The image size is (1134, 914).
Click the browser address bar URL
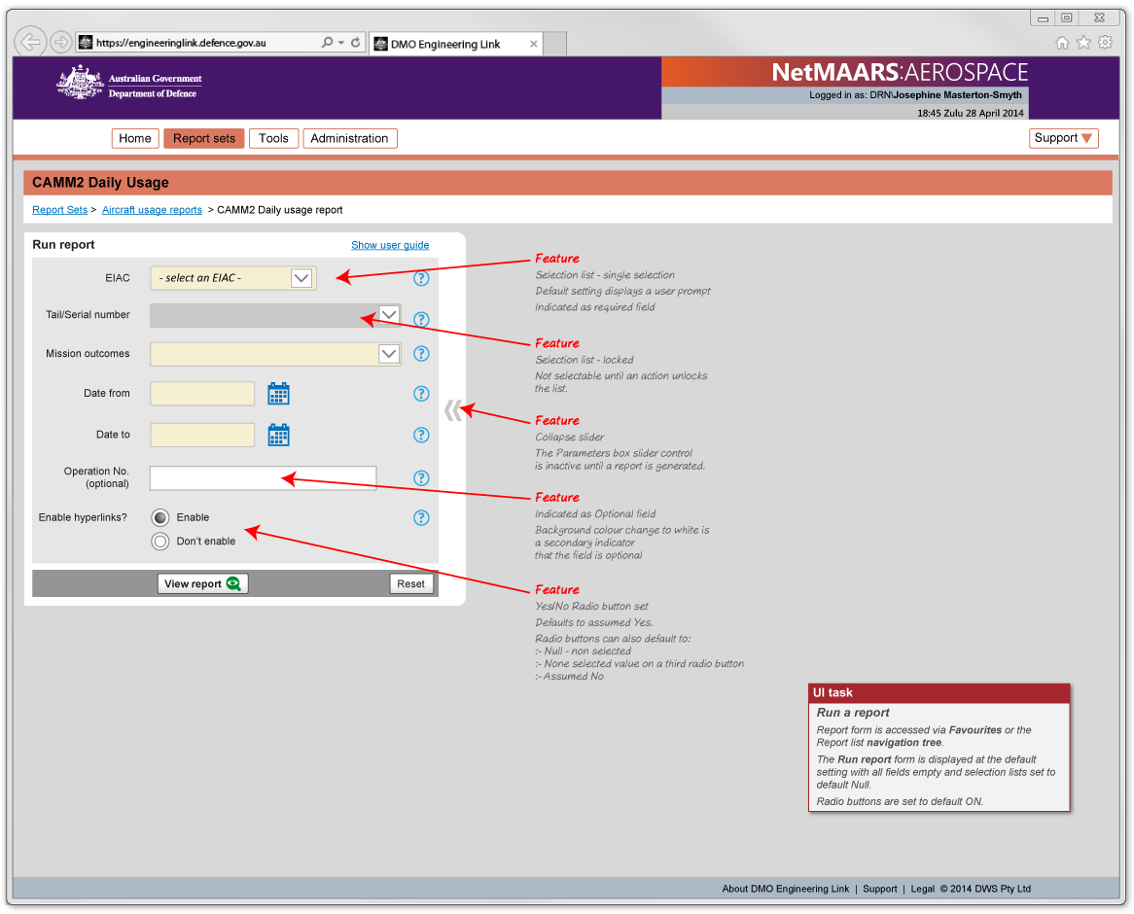[181, 43]
